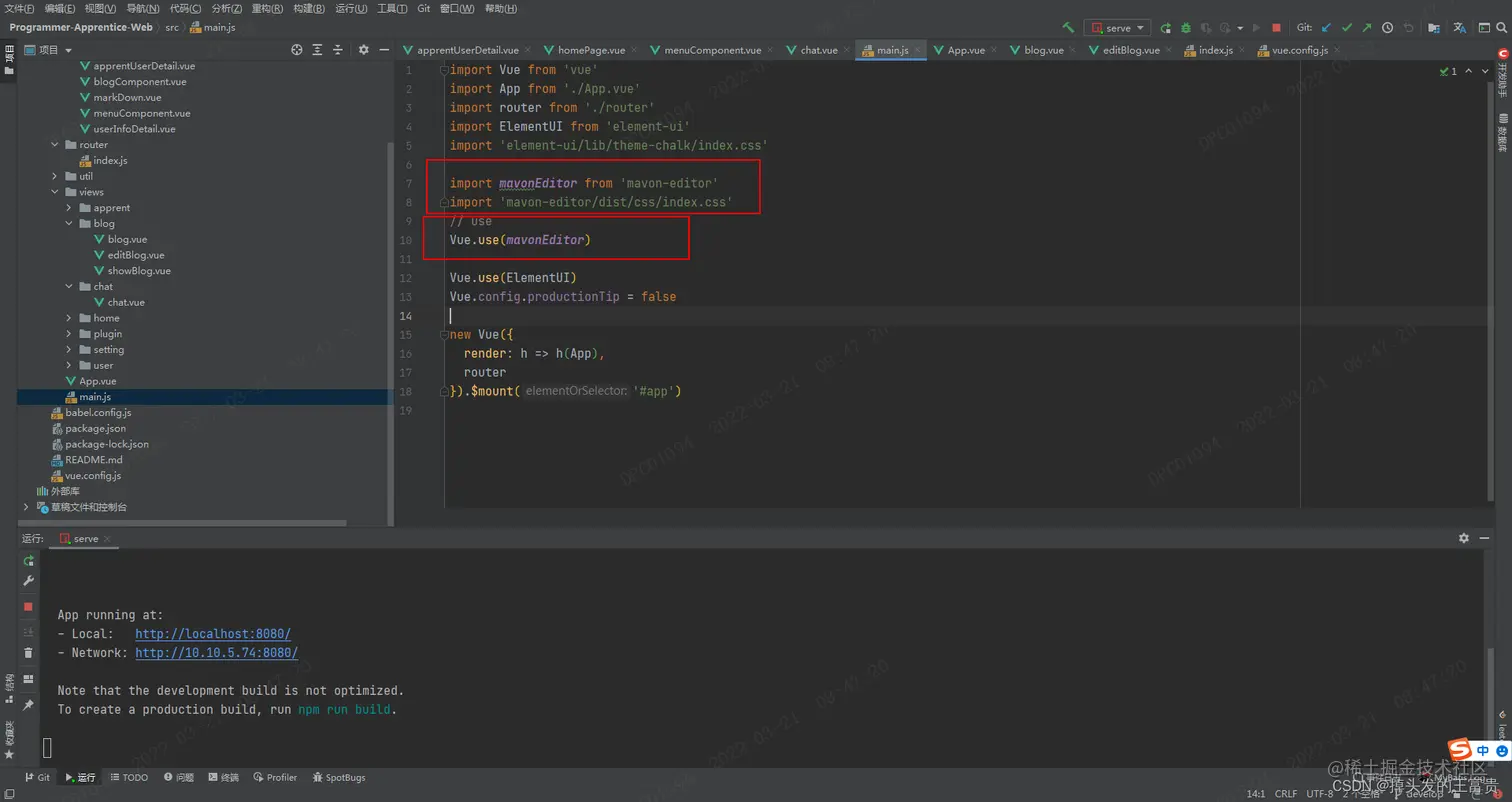Click the Build project hammer icon
This screenshot has height=802, width=1512.
click(x=1069, y=28)
